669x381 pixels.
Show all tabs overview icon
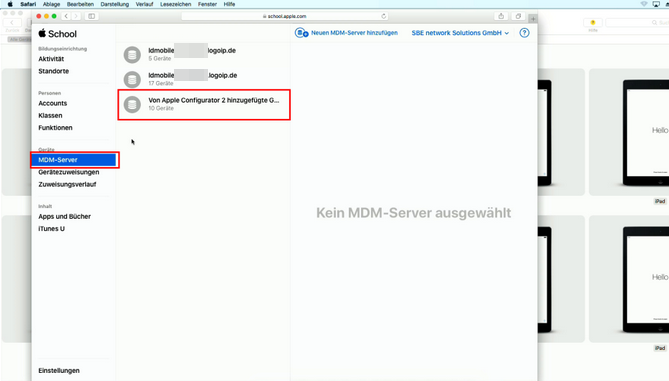click(518, 16)
